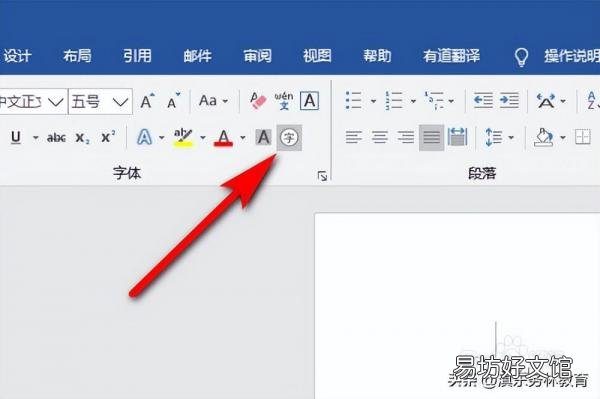Image resolution: width=600 pixels, height=399 pixels.
Task: Toggle justify paragraph alignment
Action: [x=431, y=137]
